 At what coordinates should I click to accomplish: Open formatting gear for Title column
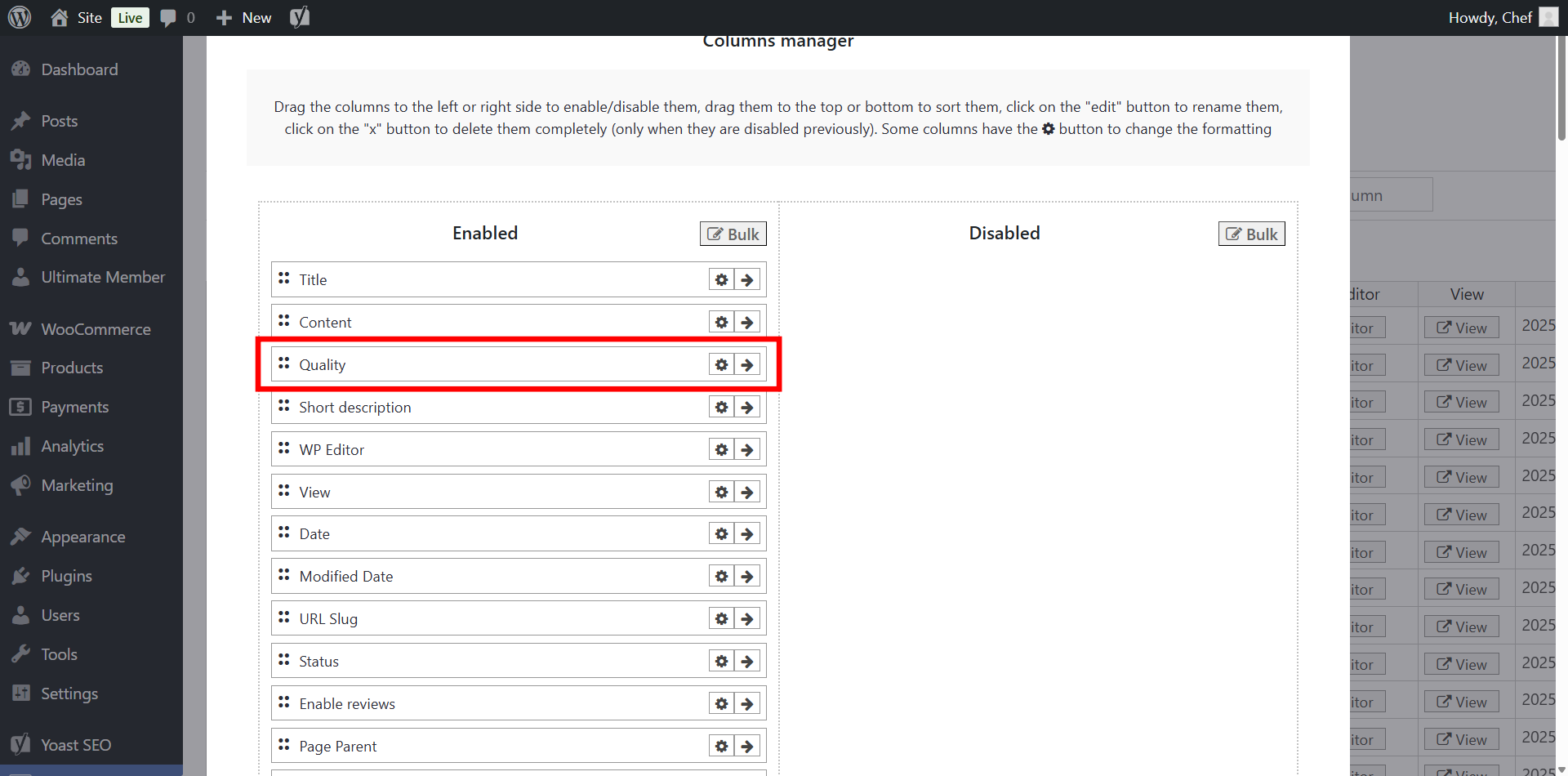(721, 279)
